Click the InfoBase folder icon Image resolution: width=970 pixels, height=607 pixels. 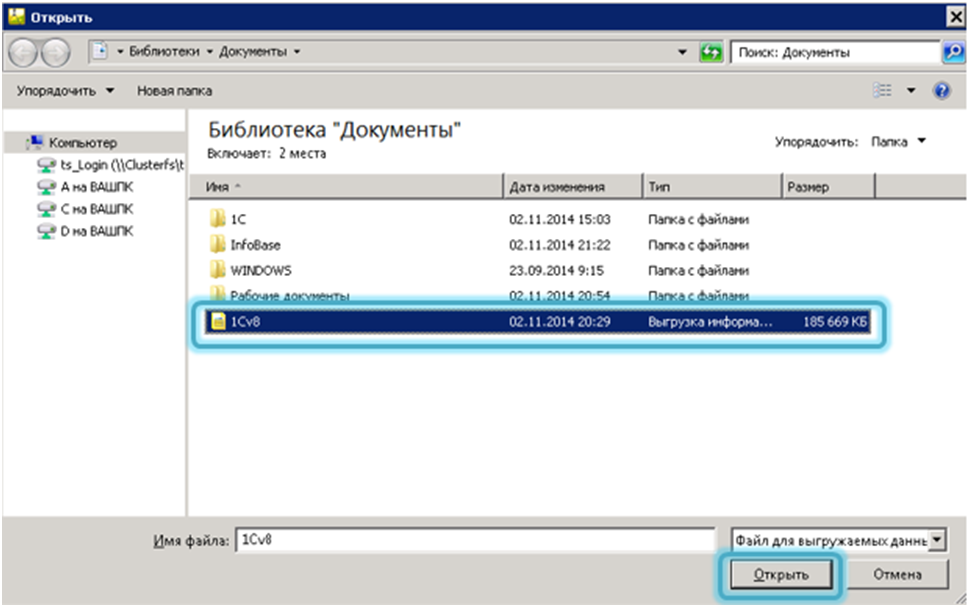pos(218,244)
